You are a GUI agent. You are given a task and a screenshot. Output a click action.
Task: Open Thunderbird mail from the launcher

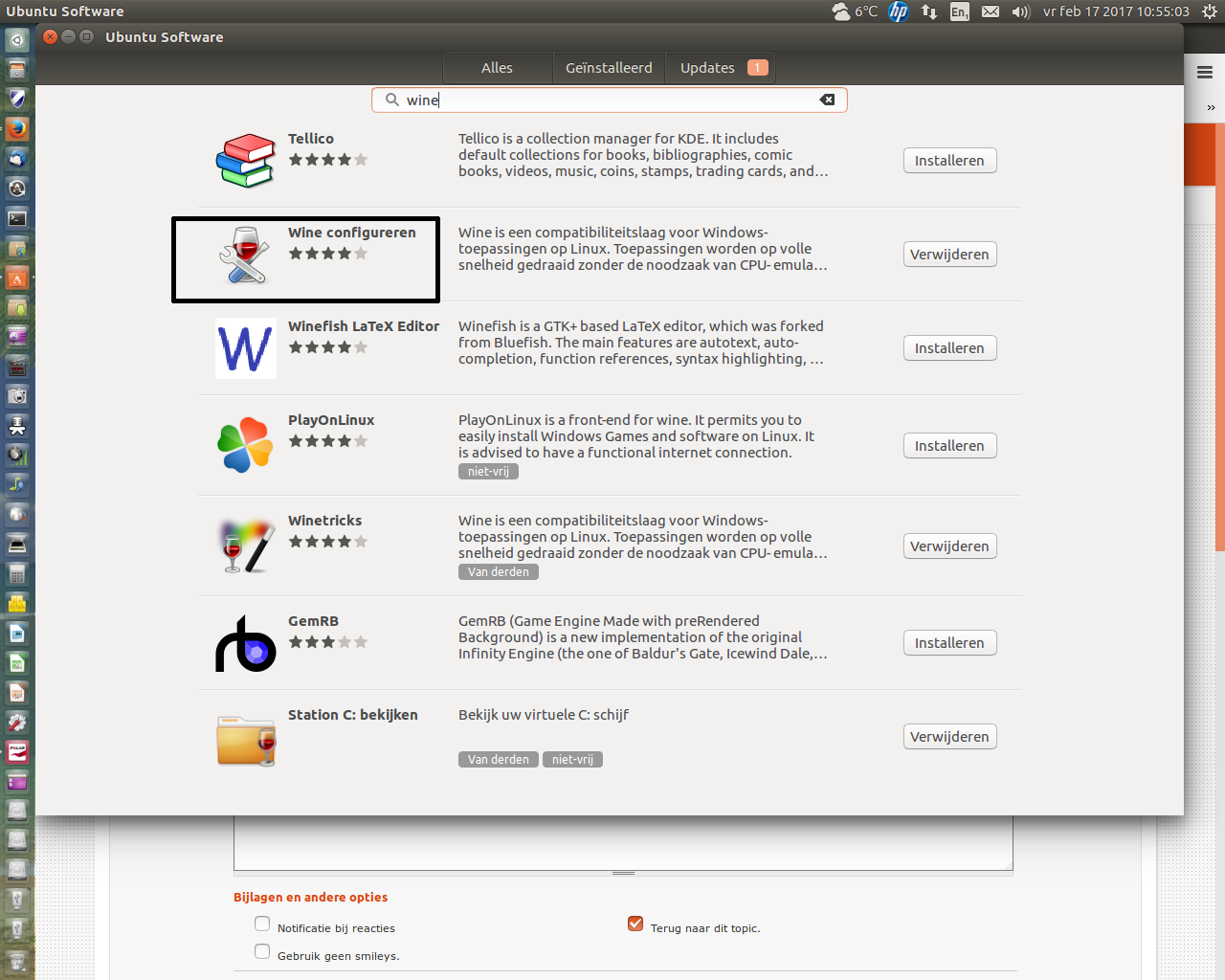(x=17, y=158)
